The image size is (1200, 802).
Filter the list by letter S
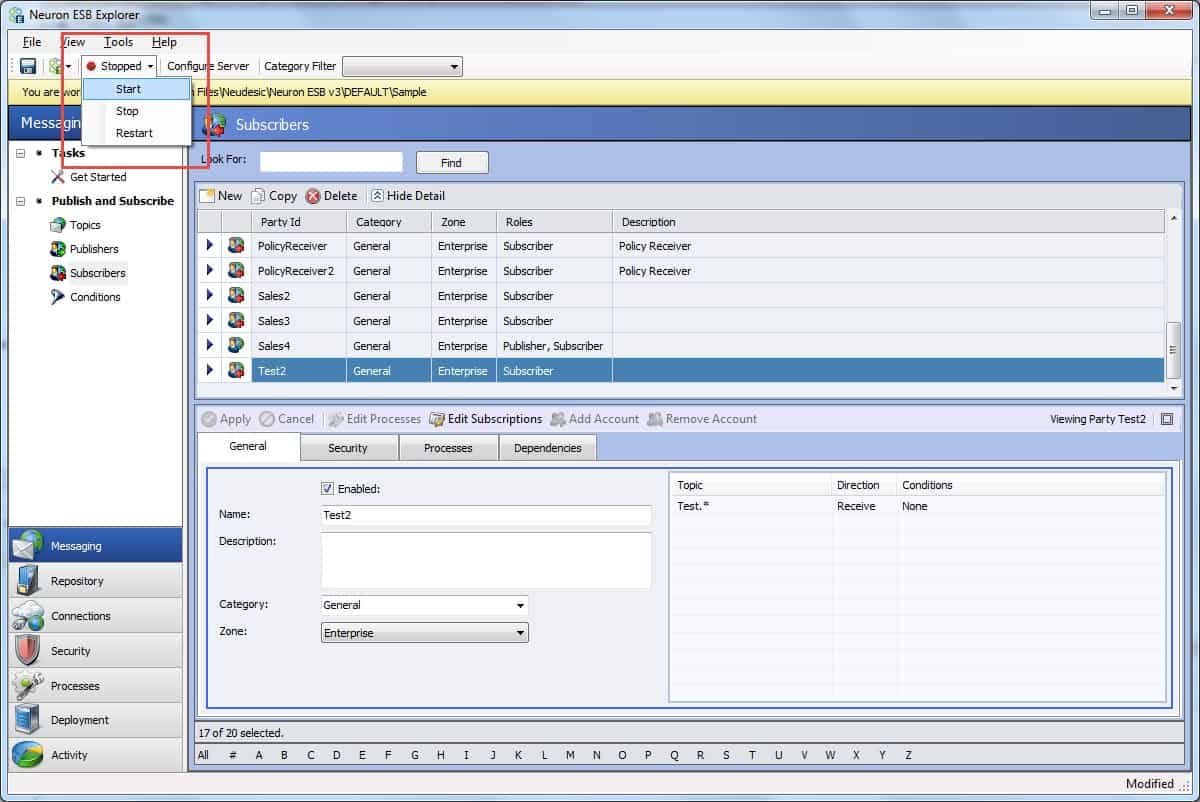point(726,755)
